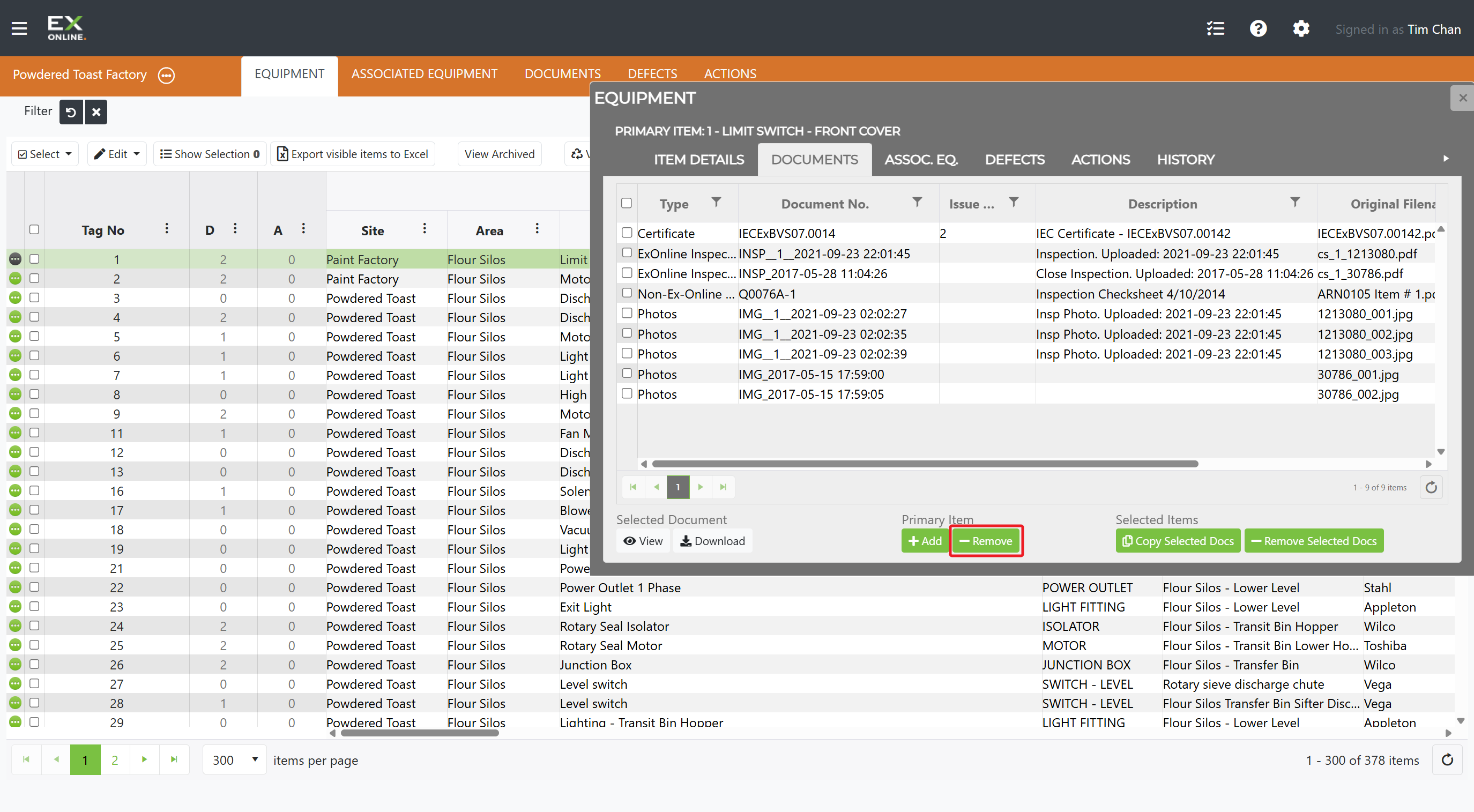The width and height of the screenshot is (1474, 812).
Task: Open History tab in Equipment panel
Action: [1186, 160]
